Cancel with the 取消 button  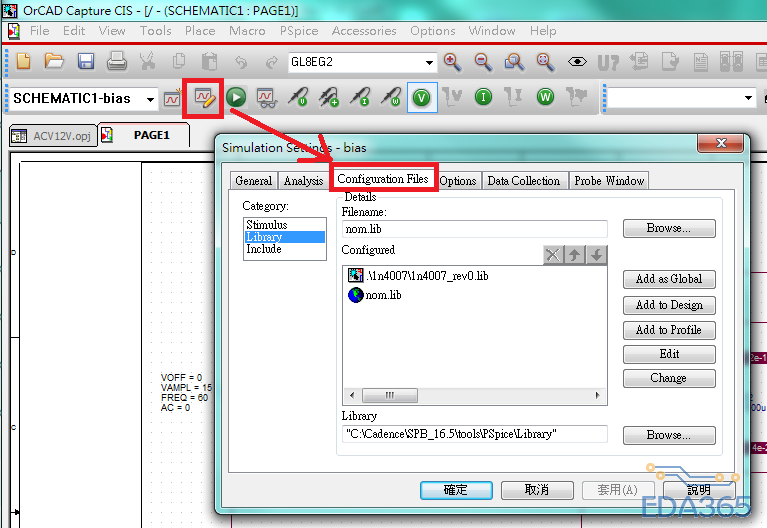(x=537, y=490)
